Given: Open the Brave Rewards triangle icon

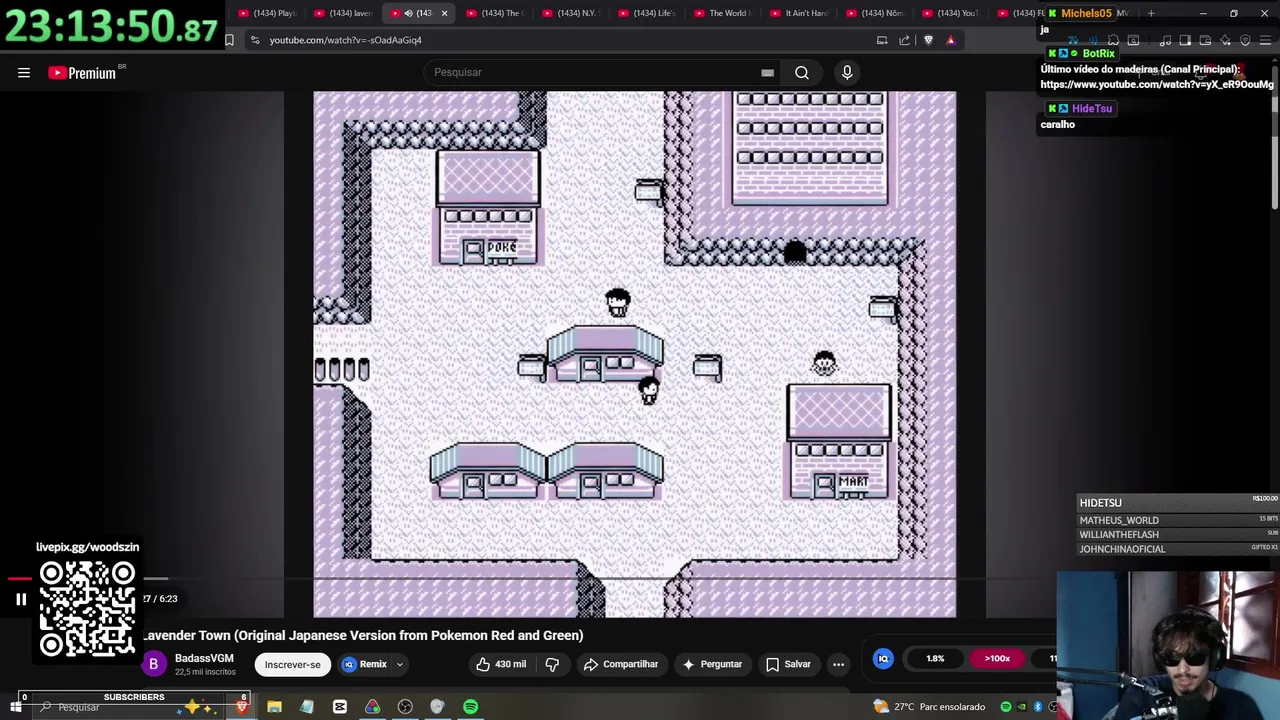Looking at the screenshot, I should [950, 40].
